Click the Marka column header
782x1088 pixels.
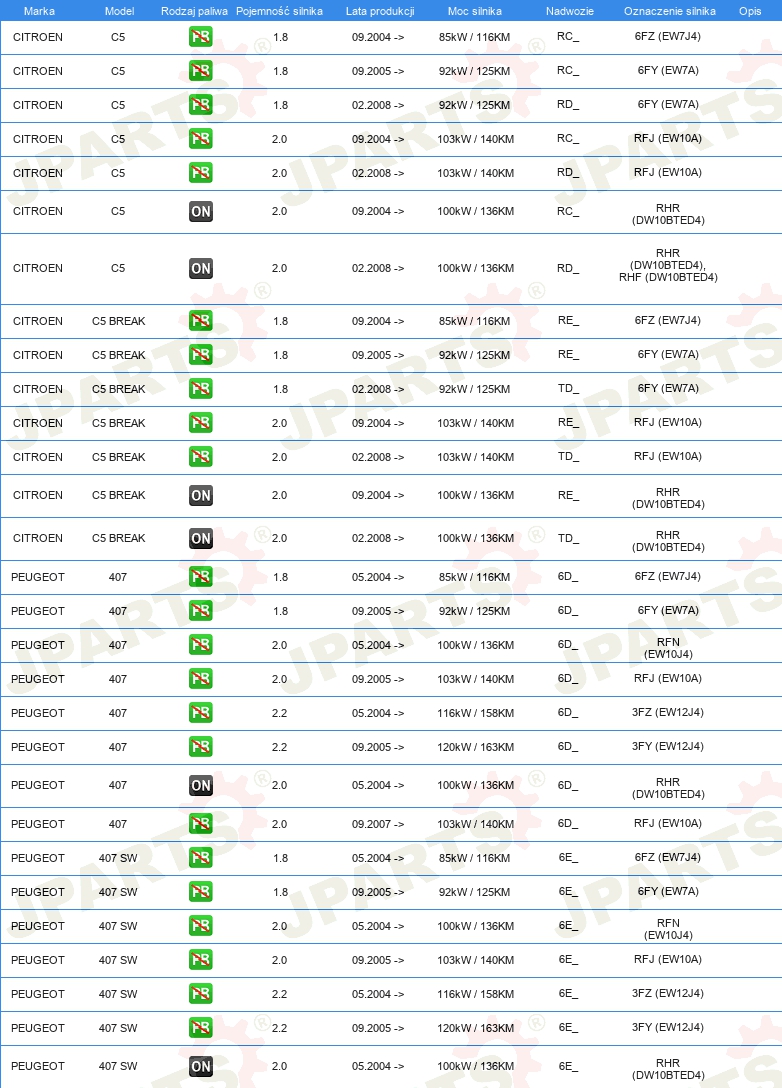point(39,11)
